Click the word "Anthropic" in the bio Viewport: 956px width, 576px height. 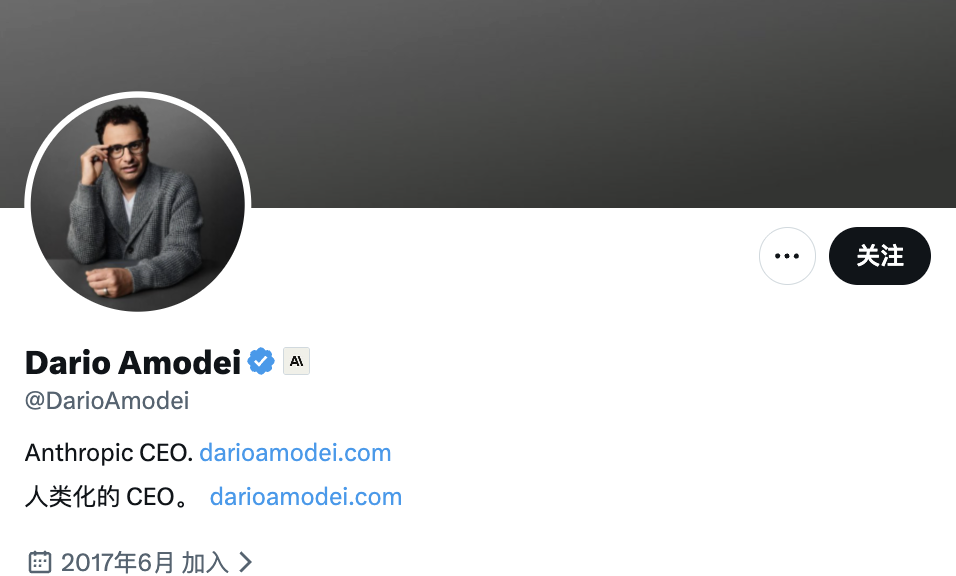(79, 453)
